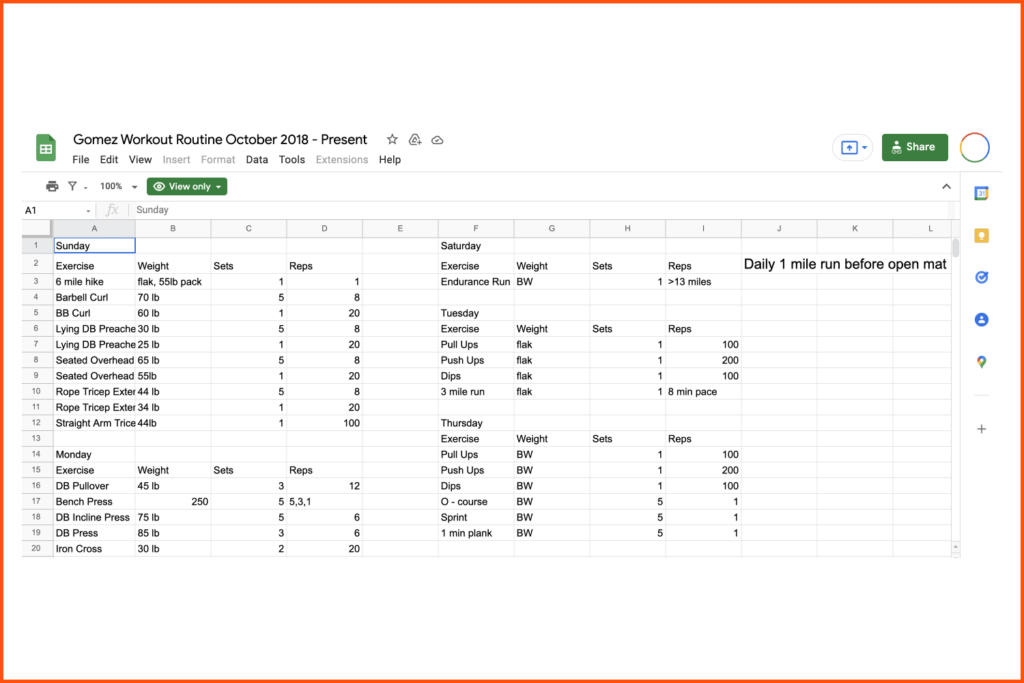Open Google Calendar in the side panel
This screenshot has width=1024, height=683.
pos(981,194)
